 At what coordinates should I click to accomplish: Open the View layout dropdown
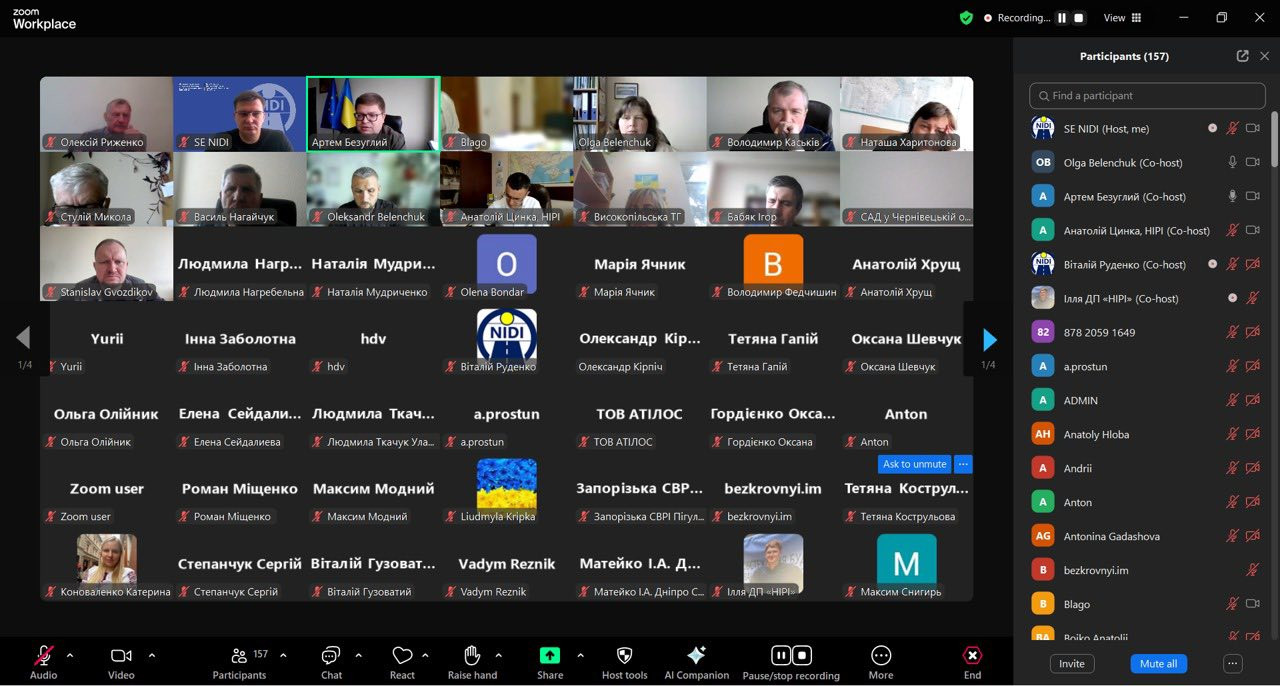(x=1122, y=18)
